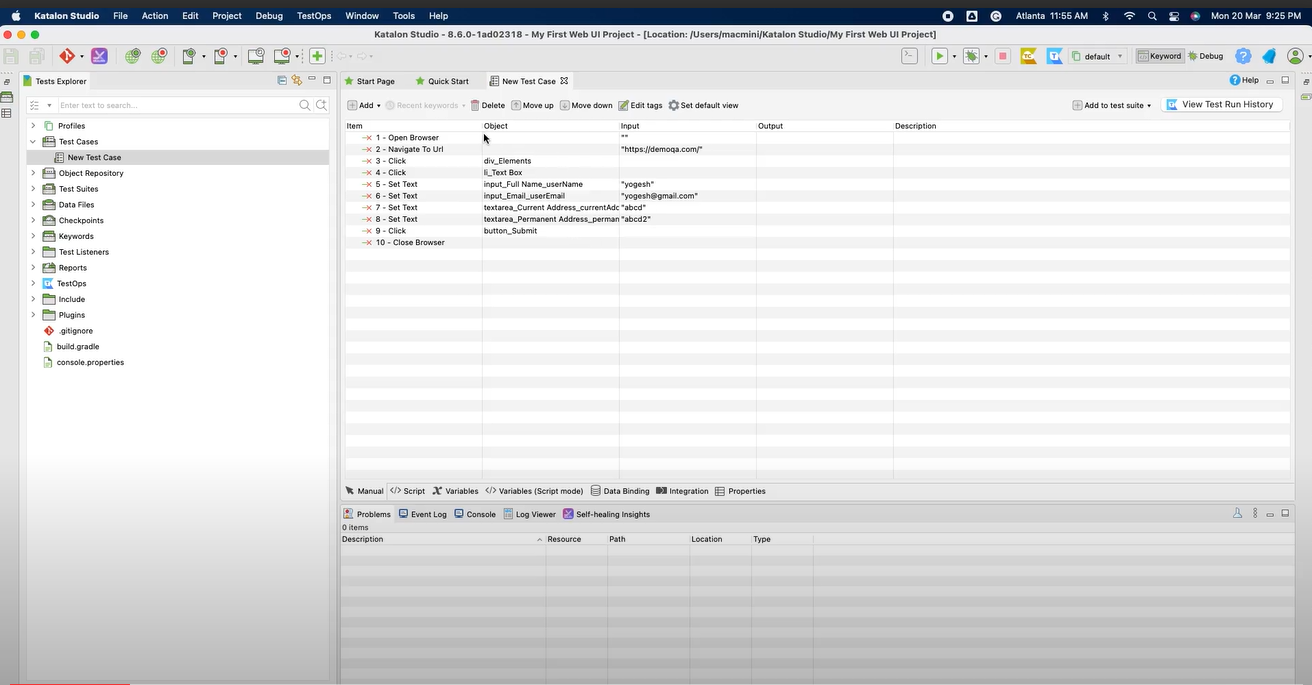Click the Delete button
Viewport: 1312px width, 685px height.
(x=488, y=105)
